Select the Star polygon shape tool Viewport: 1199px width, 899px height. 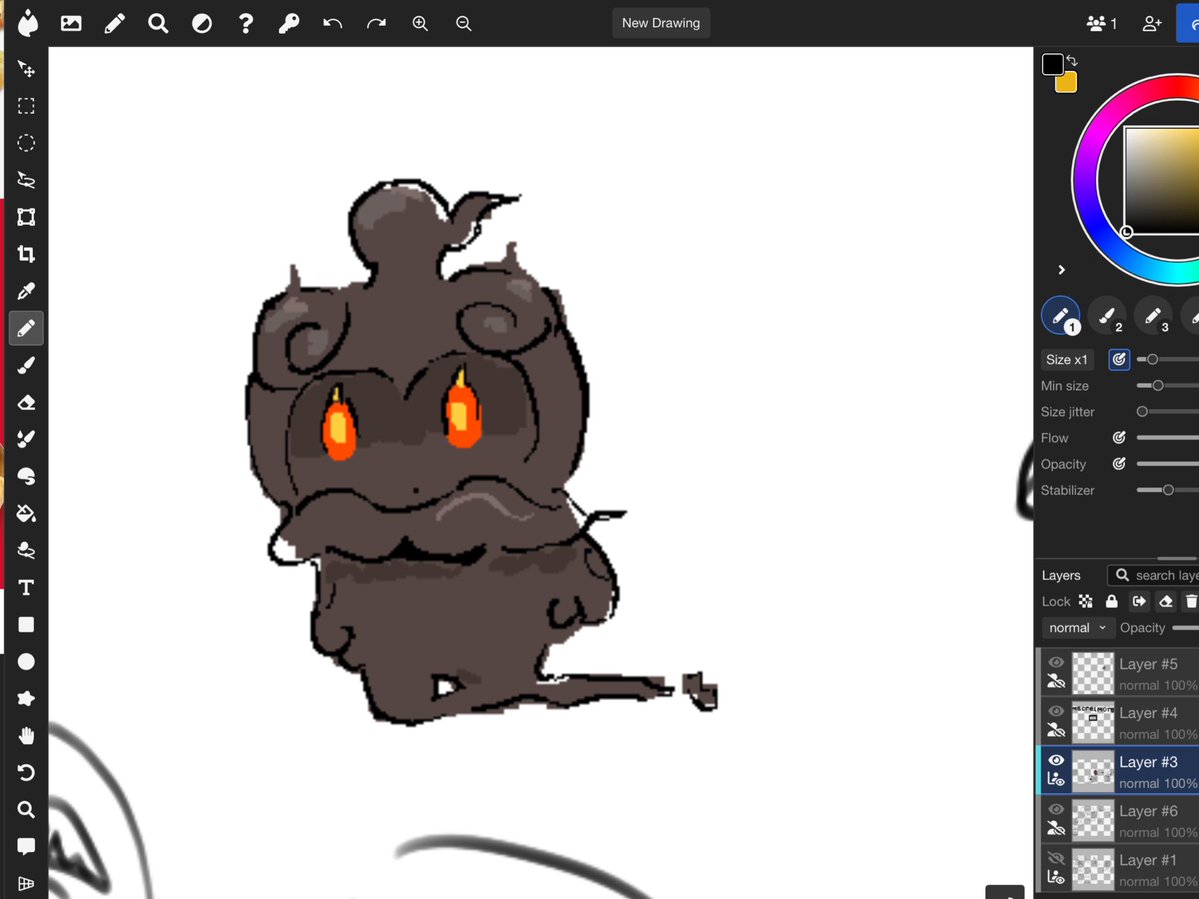[x=26, y=699]
